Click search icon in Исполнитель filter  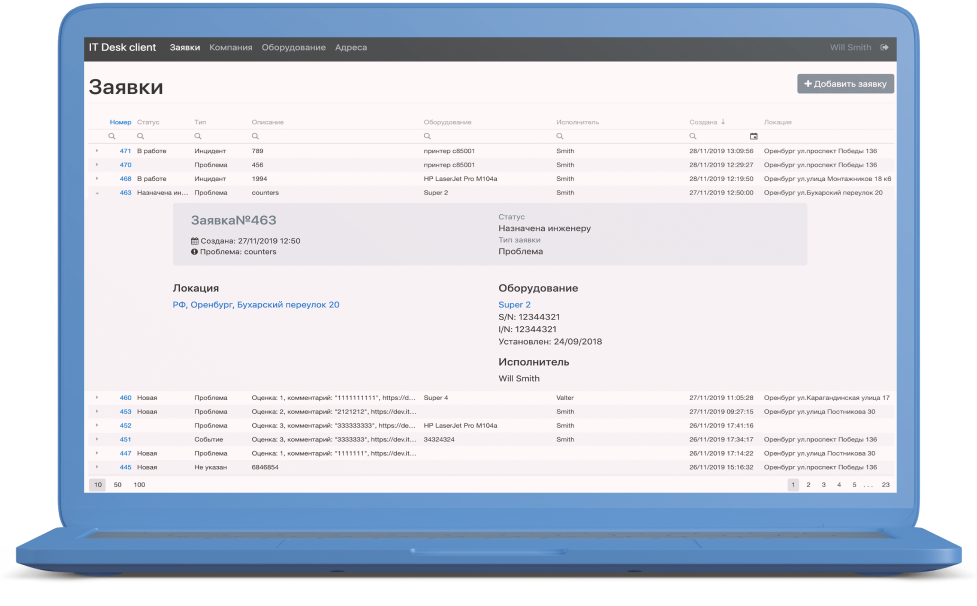[561, 136]
